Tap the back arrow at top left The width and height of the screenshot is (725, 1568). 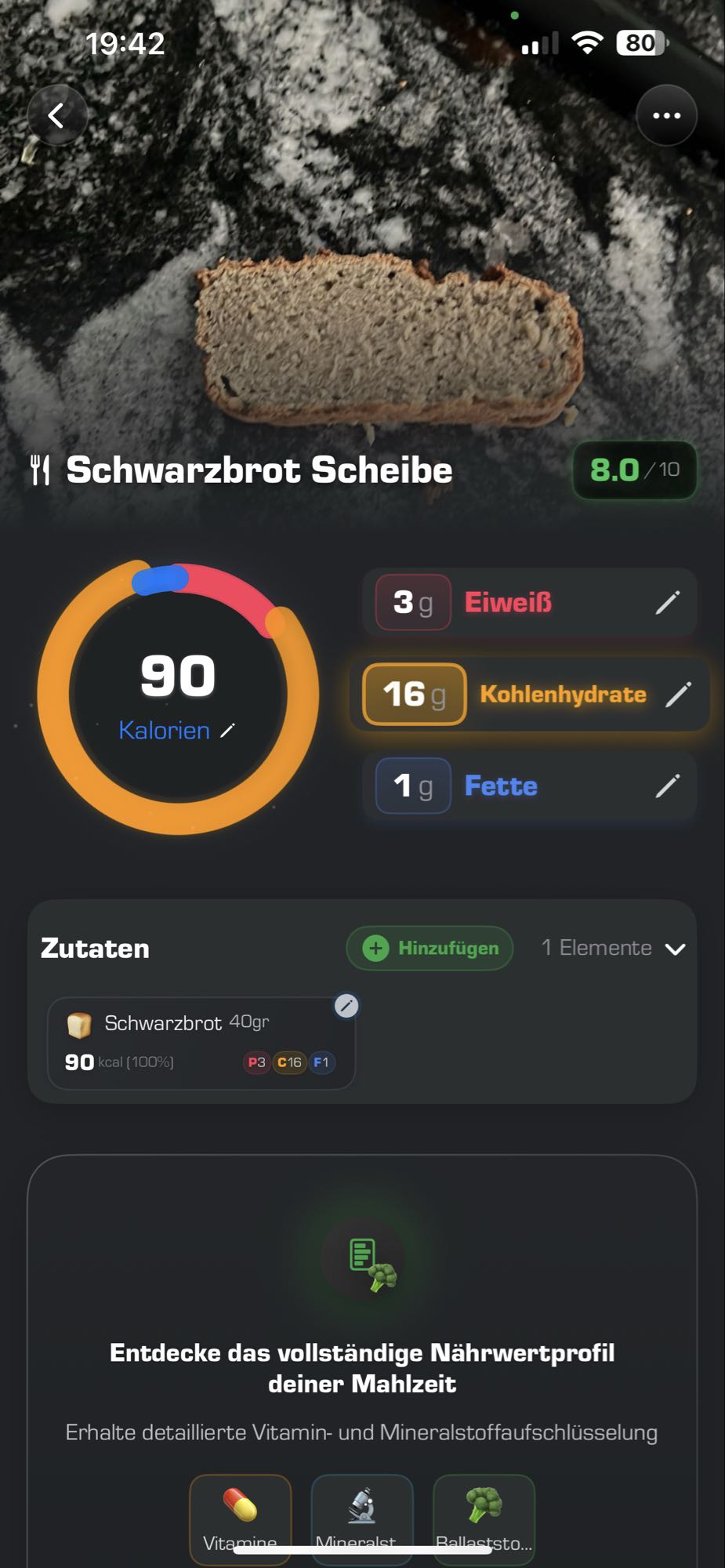pyautogui.click(x=56, y=114)
